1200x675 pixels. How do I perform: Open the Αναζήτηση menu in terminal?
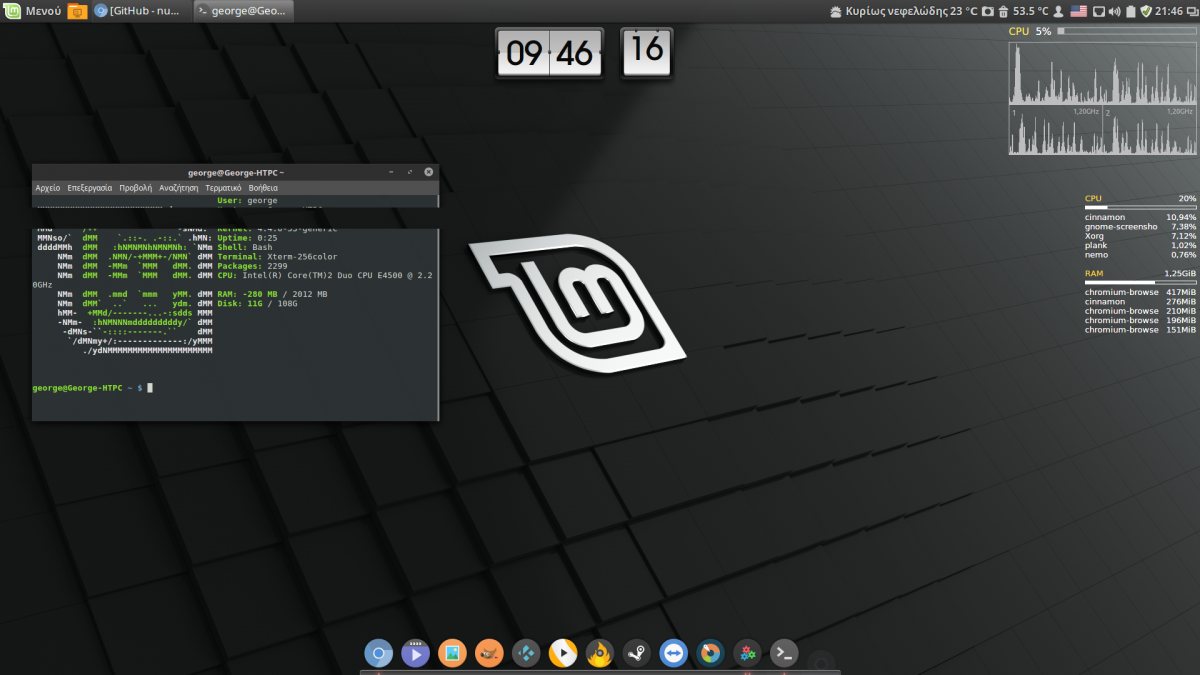[179, 187]
